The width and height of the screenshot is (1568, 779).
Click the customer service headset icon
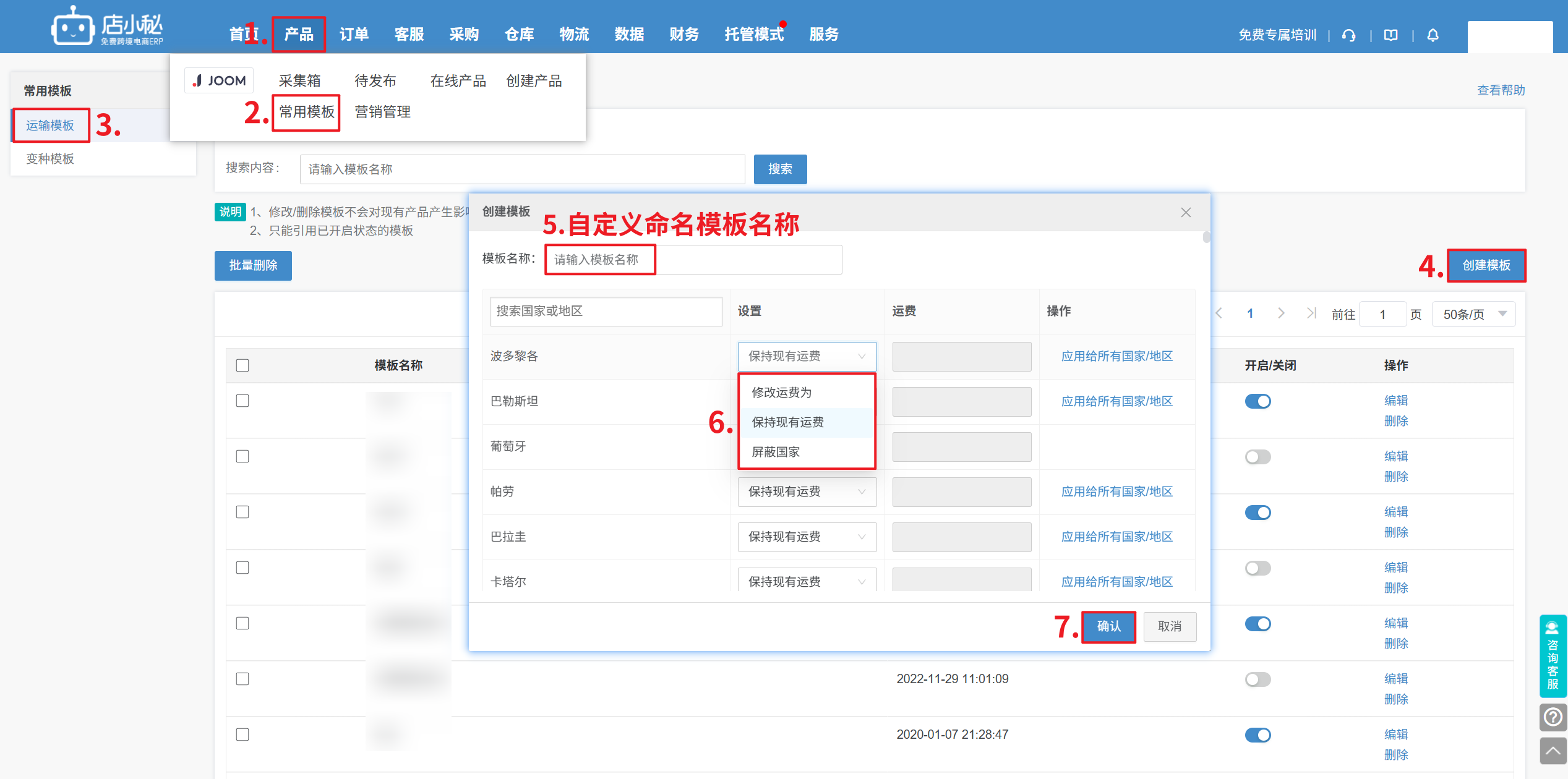pos(1348,35)
